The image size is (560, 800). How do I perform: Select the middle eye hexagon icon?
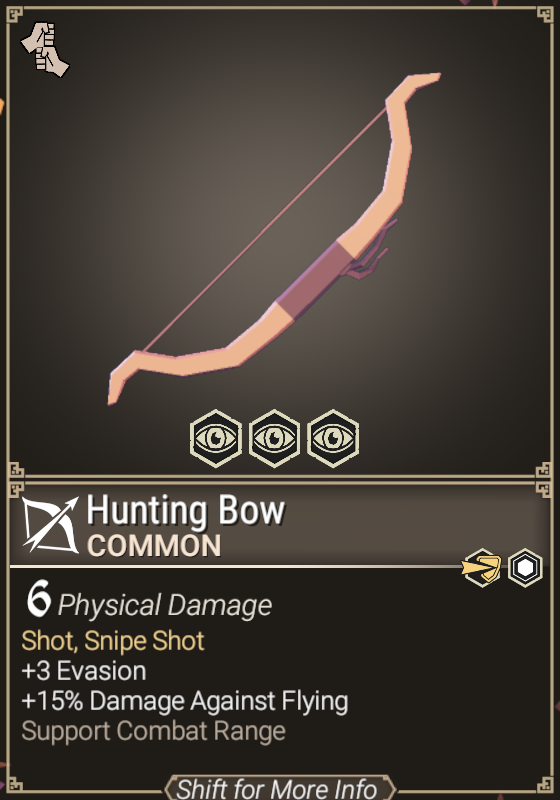tap(274, 438)
